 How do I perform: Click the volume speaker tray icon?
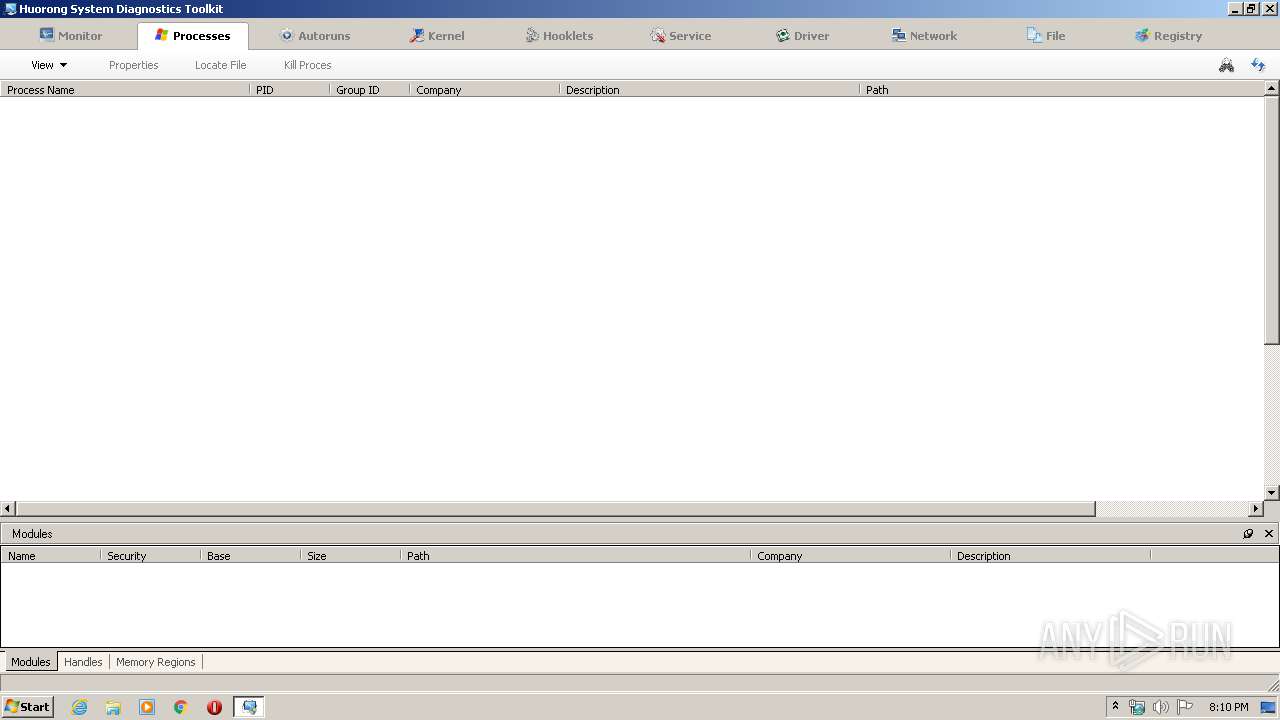1160,707
